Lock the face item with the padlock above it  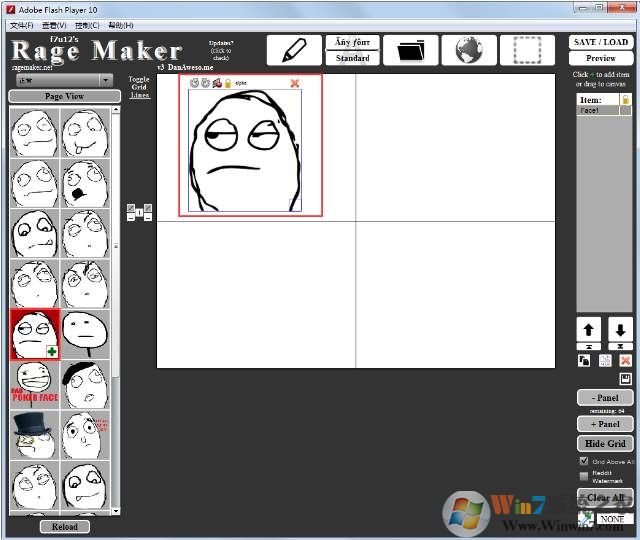coord(228,83)
